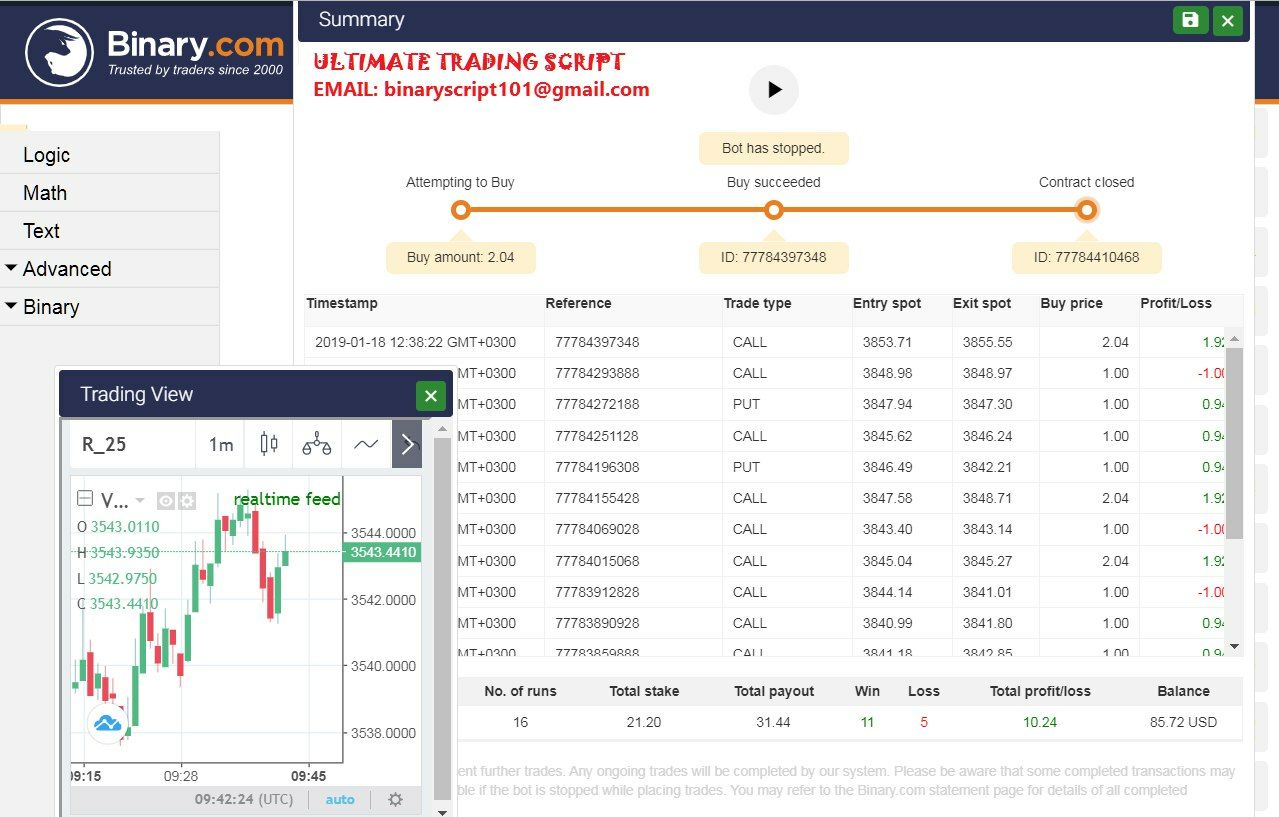The height and width of the screenshot is (817, 1279).
Task: Click the 85.72 USD balance value
Action: tap(1183, 722)
